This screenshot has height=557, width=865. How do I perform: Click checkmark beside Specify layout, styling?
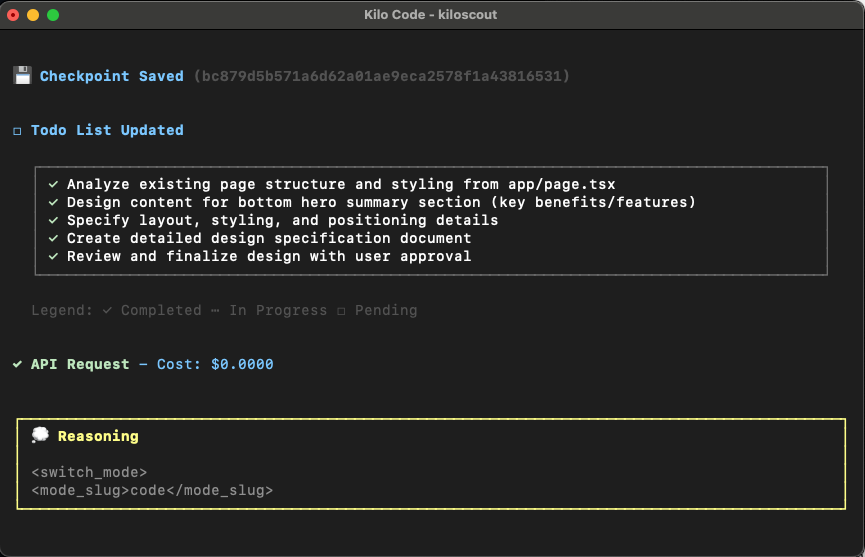tap(54, 220)
